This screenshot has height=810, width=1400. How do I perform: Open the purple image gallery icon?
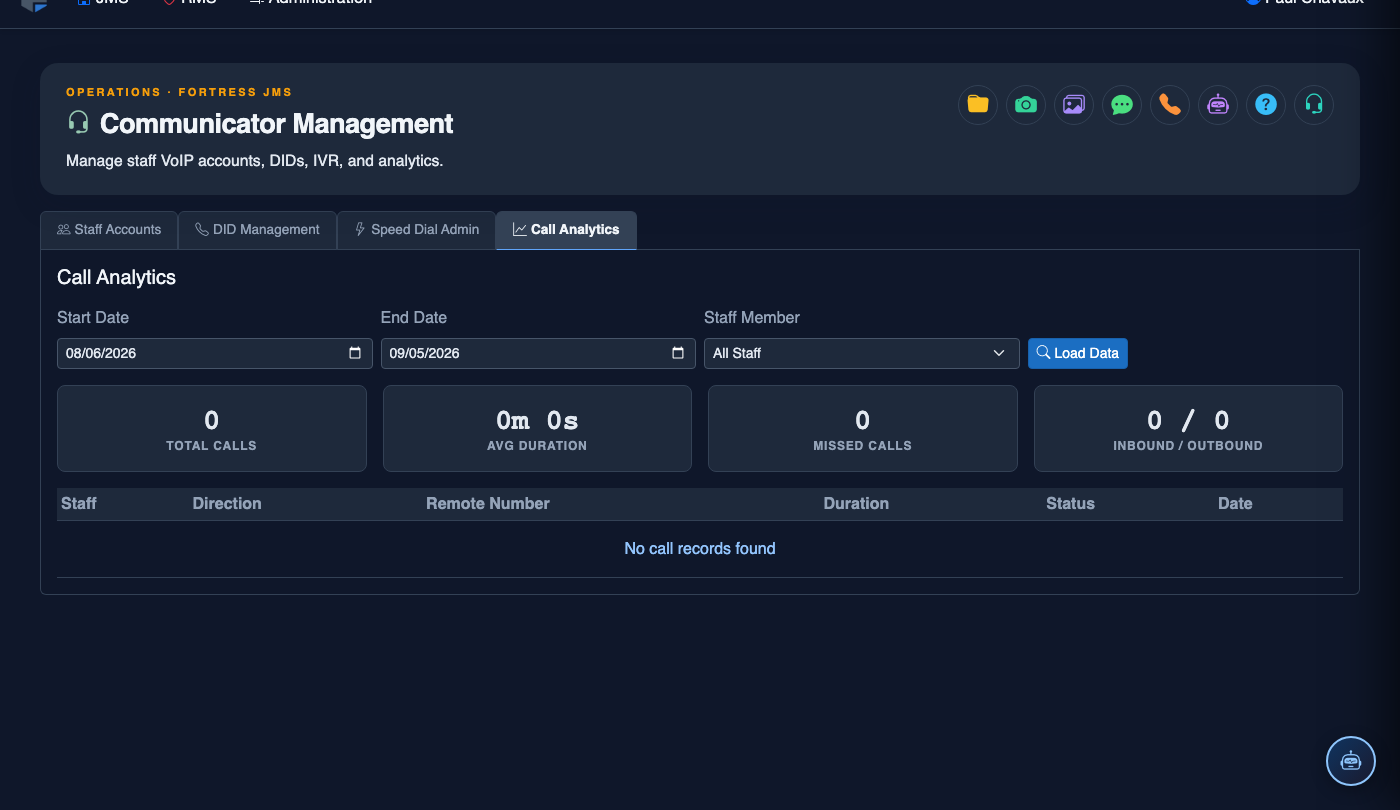1074,105
